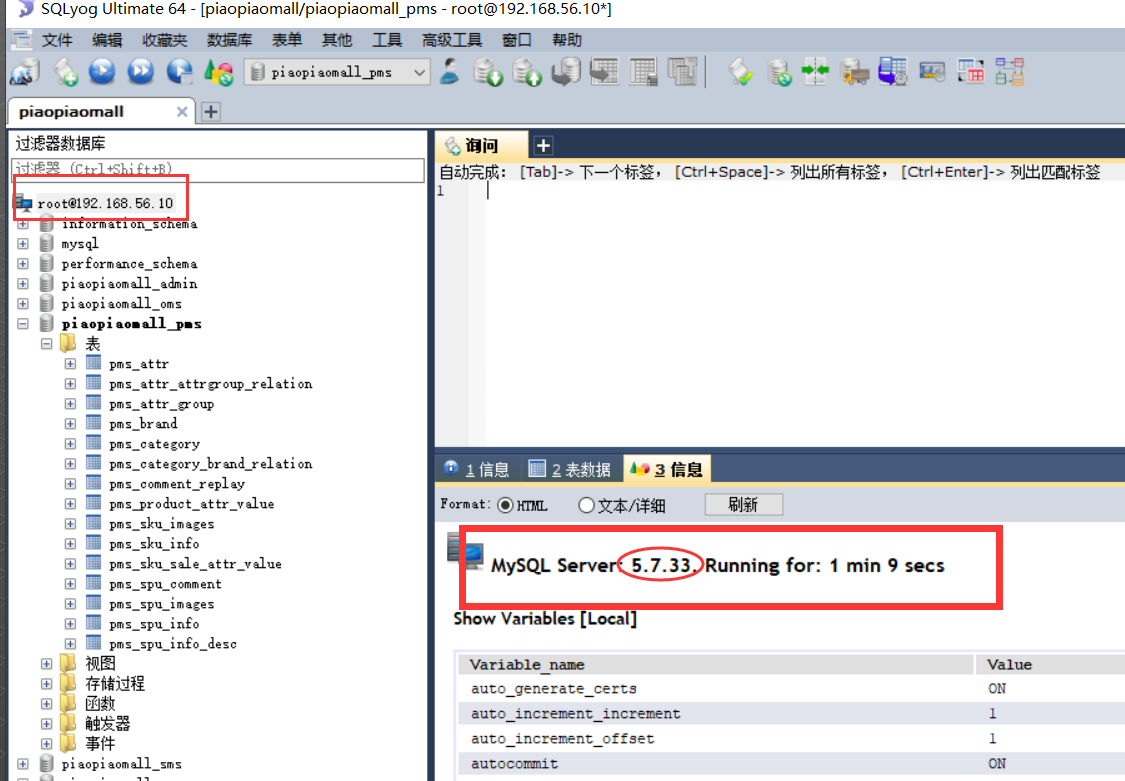Click the database cylinder icon beside mysql
Screen dimensions: 1125x781
[47, 243]
